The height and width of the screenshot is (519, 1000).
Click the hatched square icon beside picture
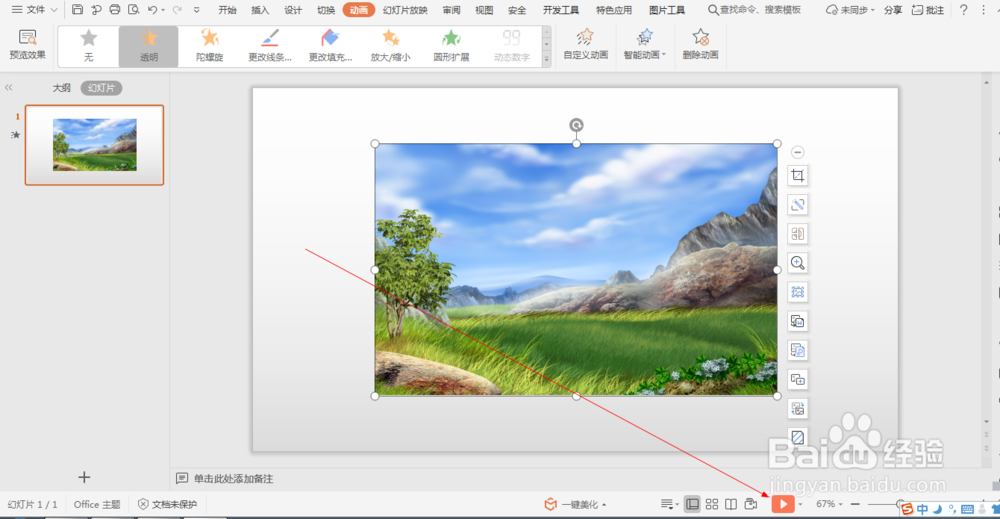coord(797,437)
